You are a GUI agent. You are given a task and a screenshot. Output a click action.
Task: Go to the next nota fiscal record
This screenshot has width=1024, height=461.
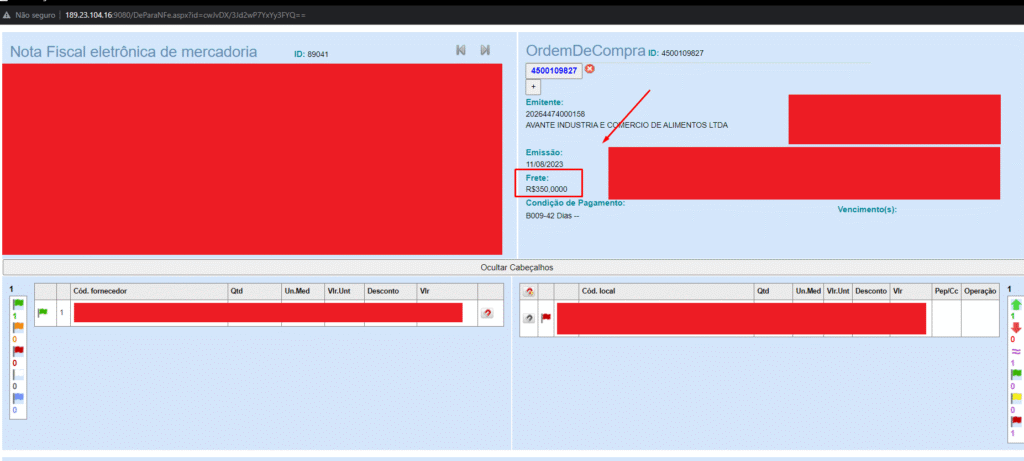click(x=485, y=50)
